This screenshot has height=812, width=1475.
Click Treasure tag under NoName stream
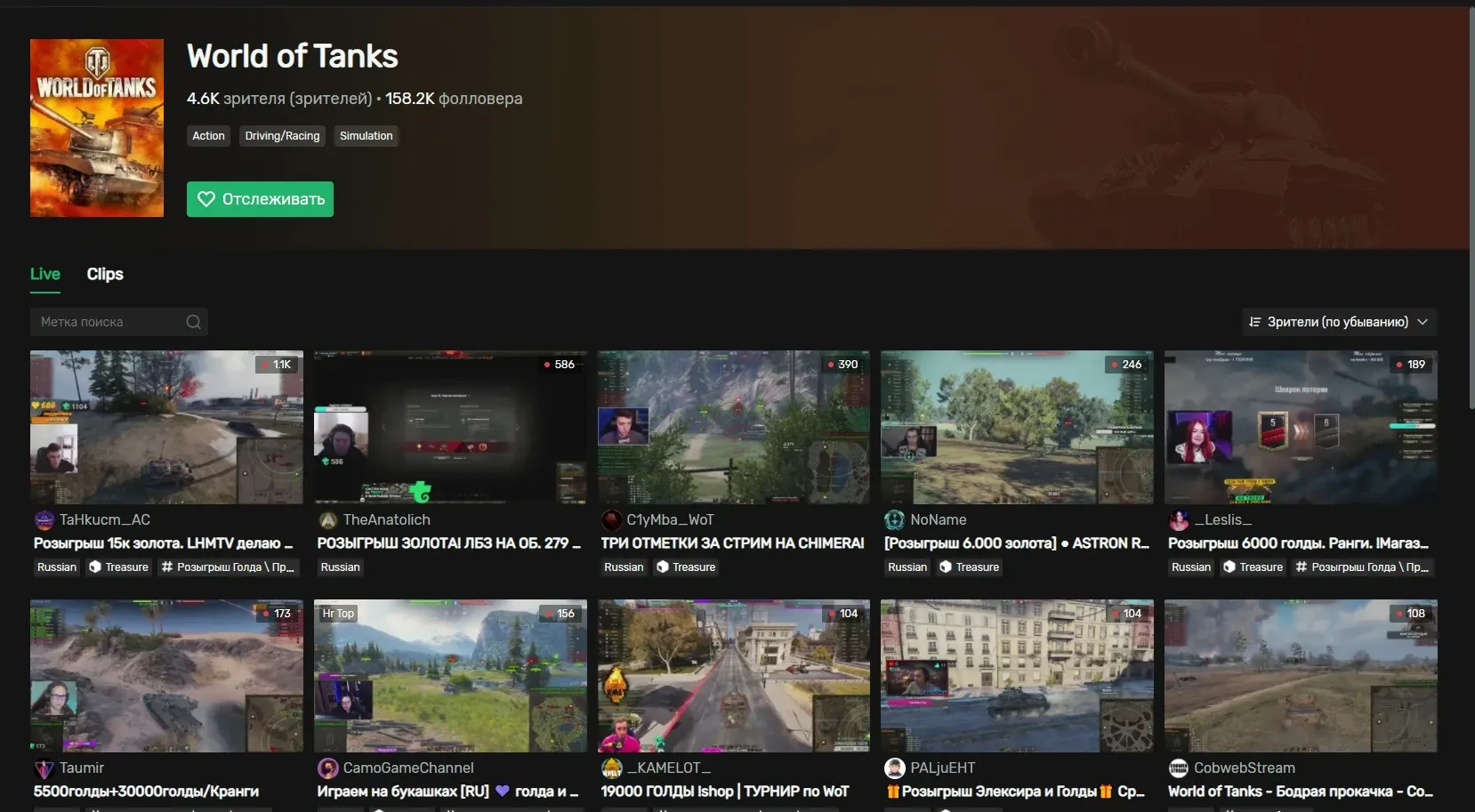click(x=969, y=567)
